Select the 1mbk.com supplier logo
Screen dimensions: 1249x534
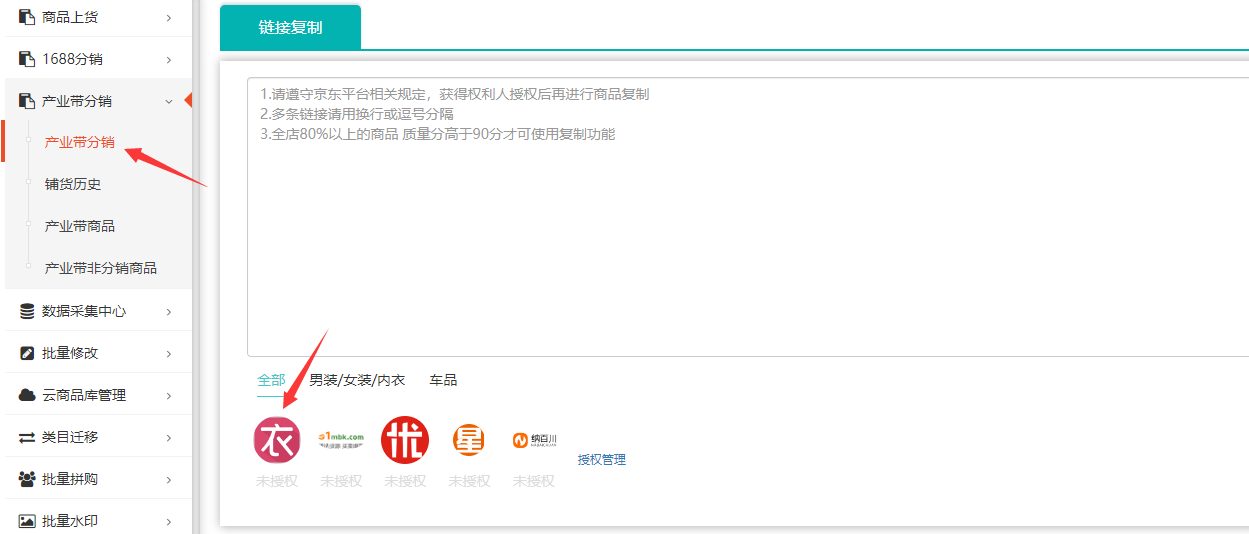pos(341,440)
